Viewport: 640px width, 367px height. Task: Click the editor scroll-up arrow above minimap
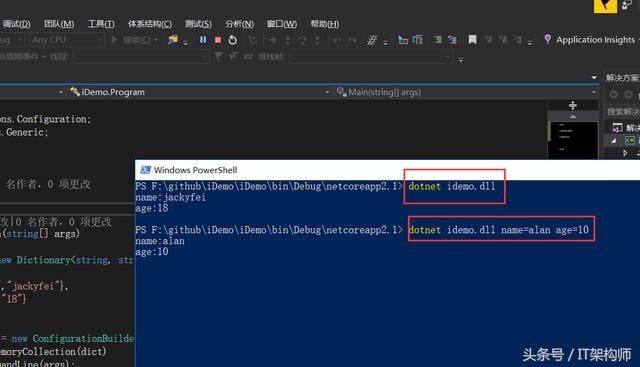click(x=573, y=117)
